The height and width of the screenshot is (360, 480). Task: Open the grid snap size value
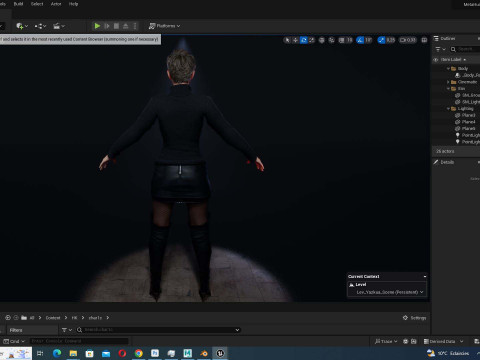point(349,40)
